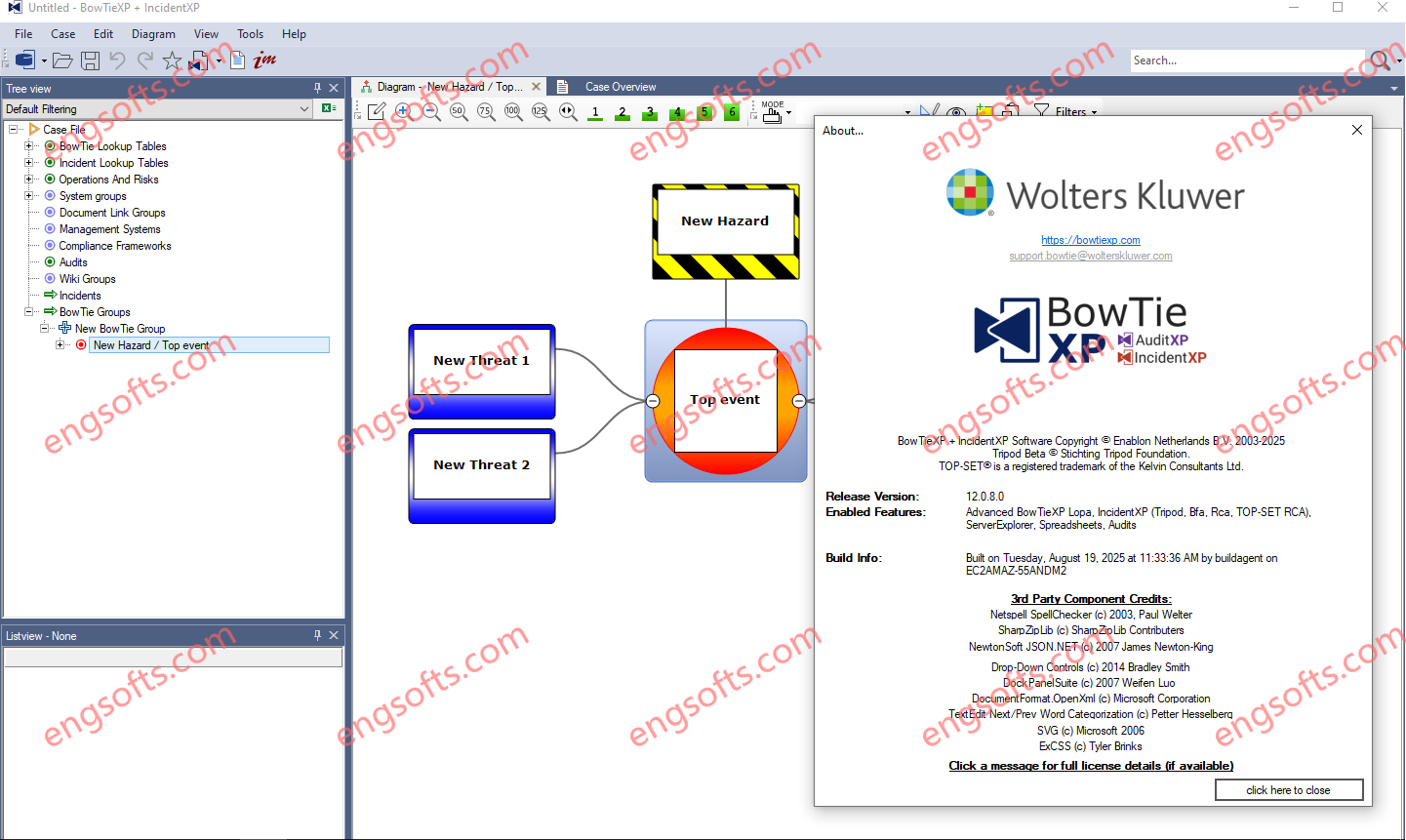Select Audits in tree

(x=73, y=262)
